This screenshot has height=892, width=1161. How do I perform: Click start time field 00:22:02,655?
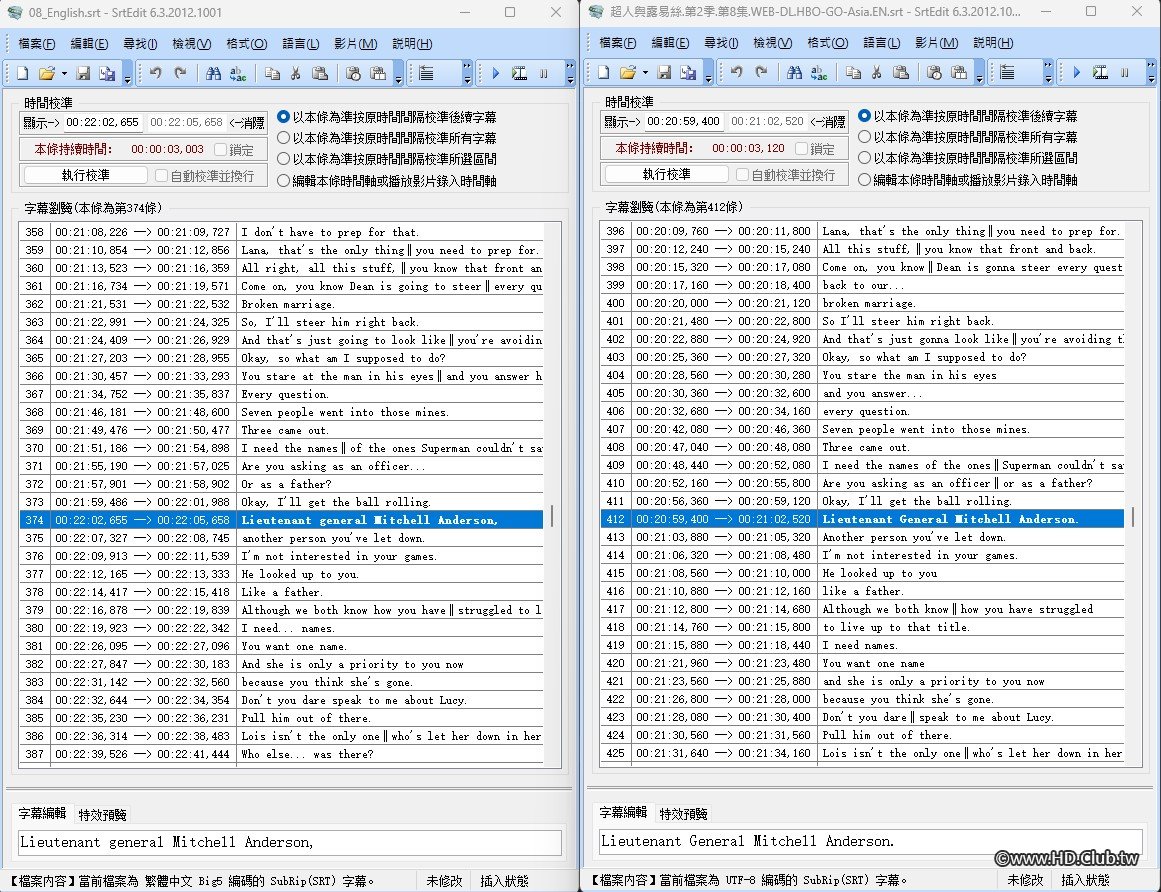coord(102,123)
